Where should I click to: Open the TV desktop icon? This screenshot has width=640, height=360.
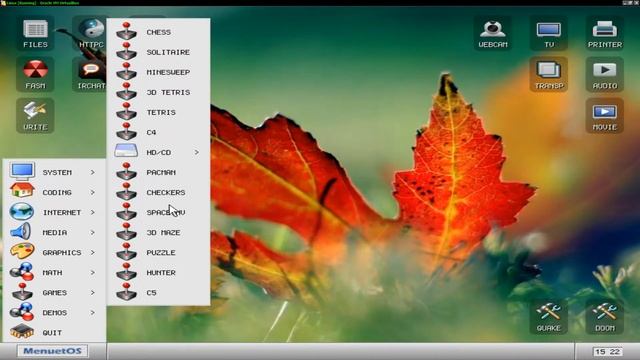point(549,33)
